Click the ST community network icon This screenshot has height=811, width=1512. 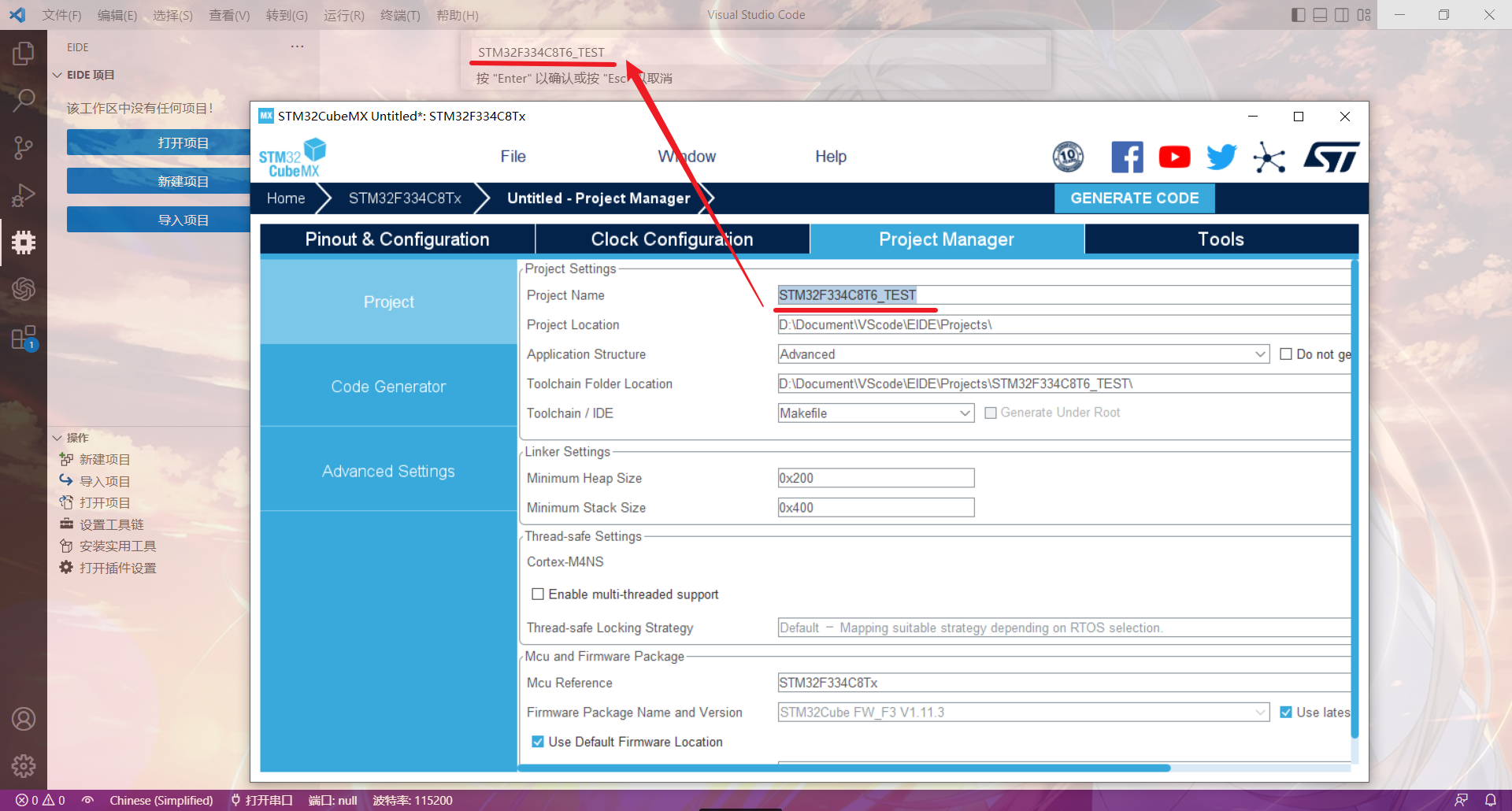(x=1269, y=157)
